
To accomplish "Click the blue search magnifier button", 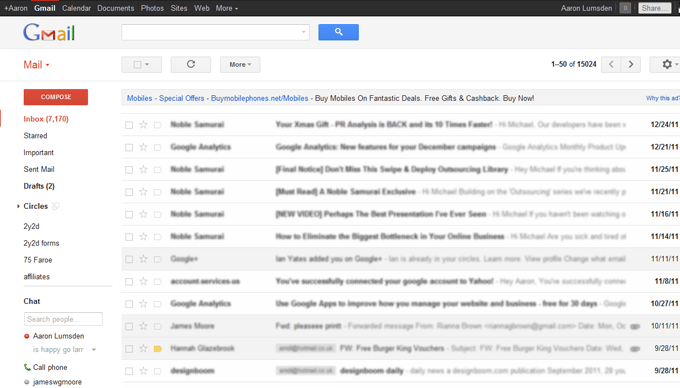I will point(338,32).
